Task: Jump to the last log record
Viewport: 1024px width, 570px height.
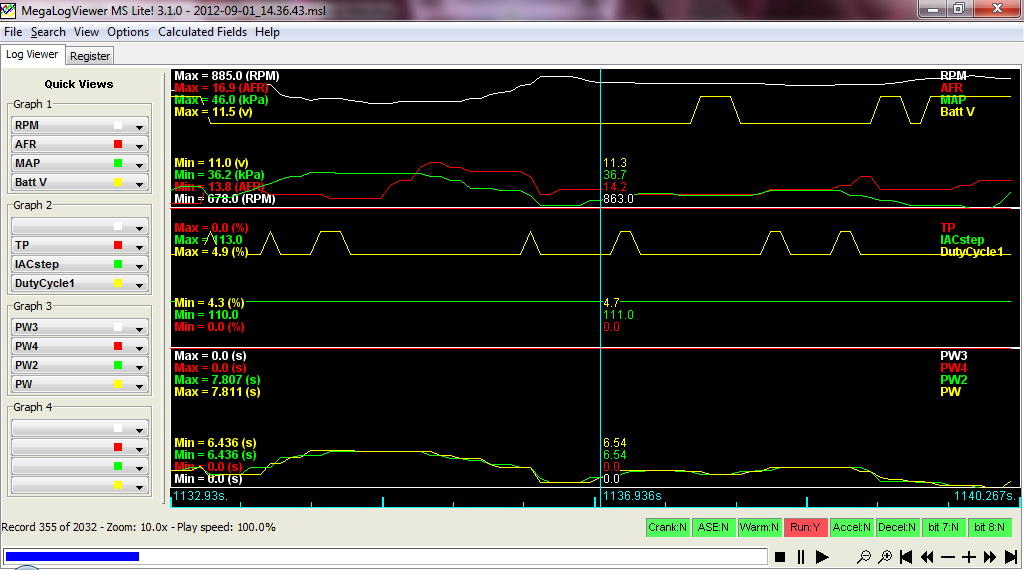Action: click(1010, 557)
